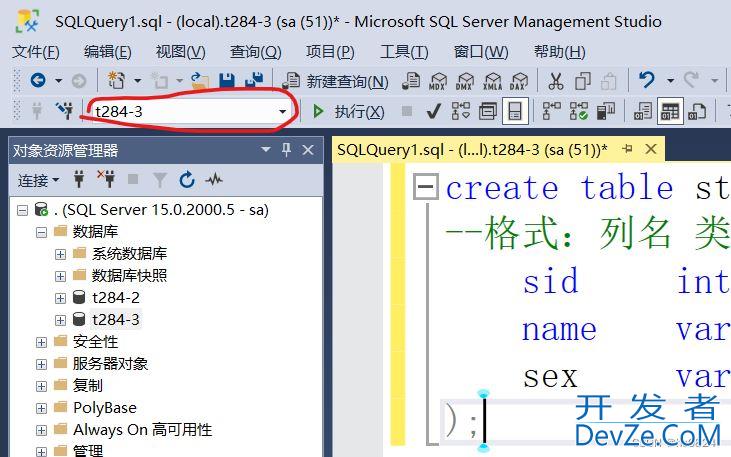Select the Always On 高可用性 tree item
731x457 pixels.
click(x=142, y=430)
